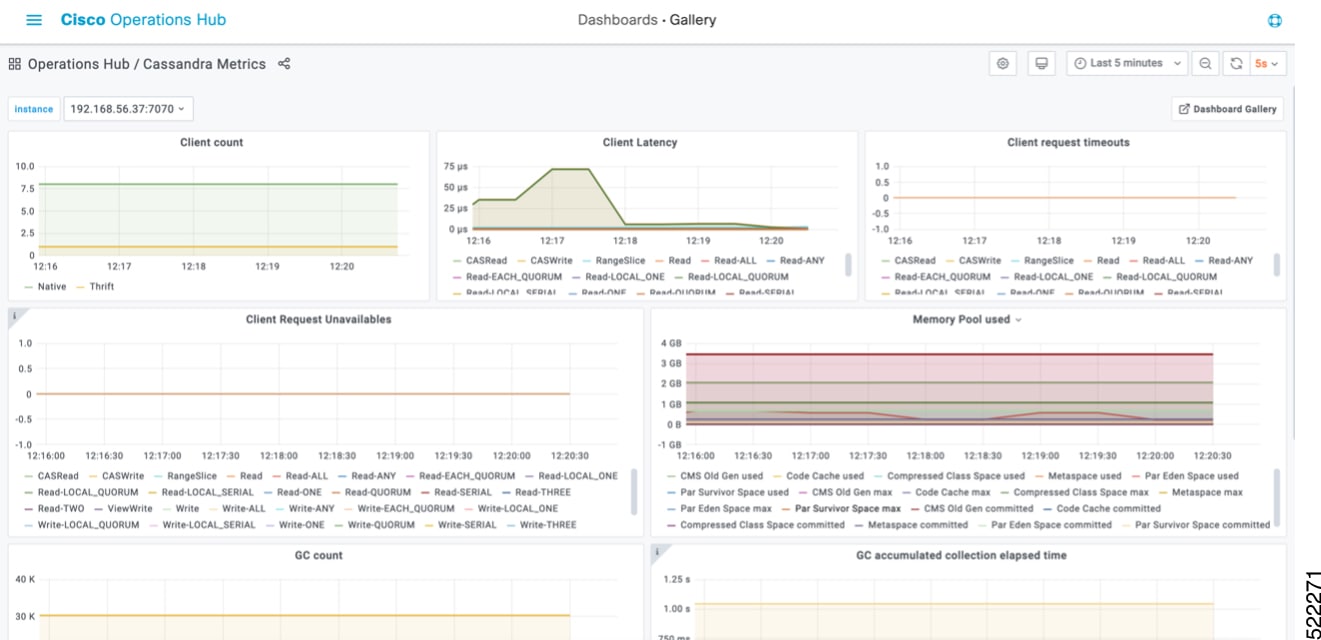
Task: Click the Client Latency peak on graph
Action: (x=570, y=169)
